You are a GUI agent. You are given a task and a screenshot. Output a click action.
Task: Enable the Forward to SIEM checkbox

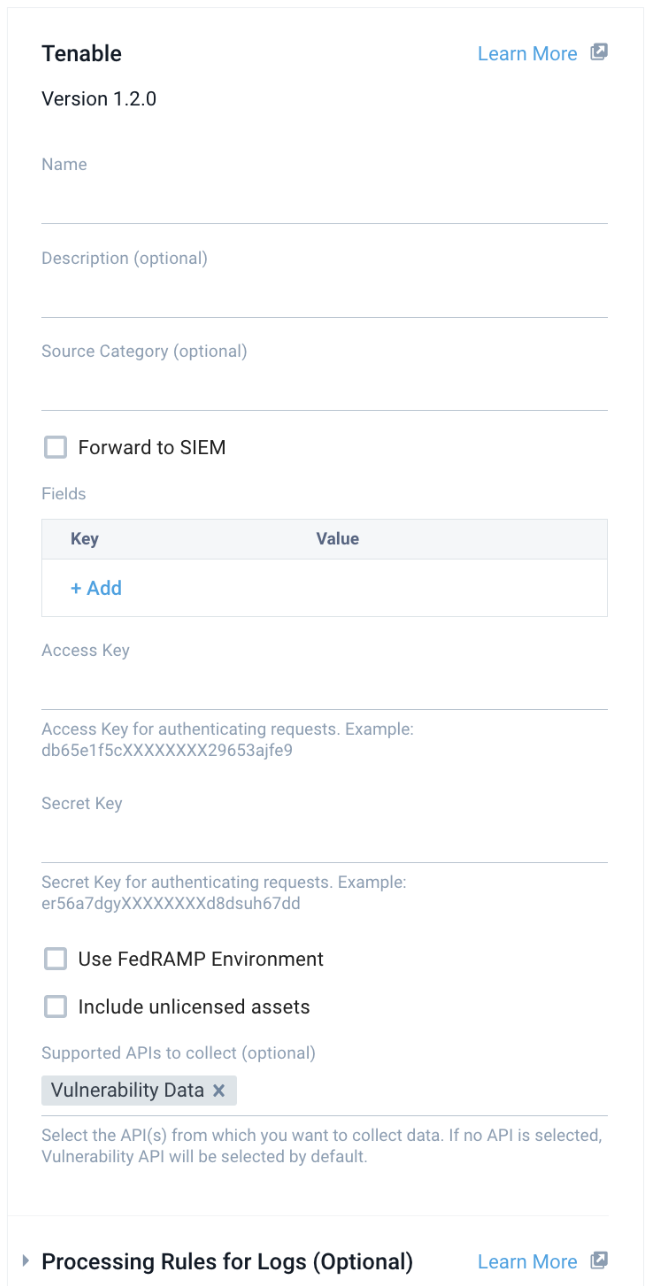(x=55, y=447)
